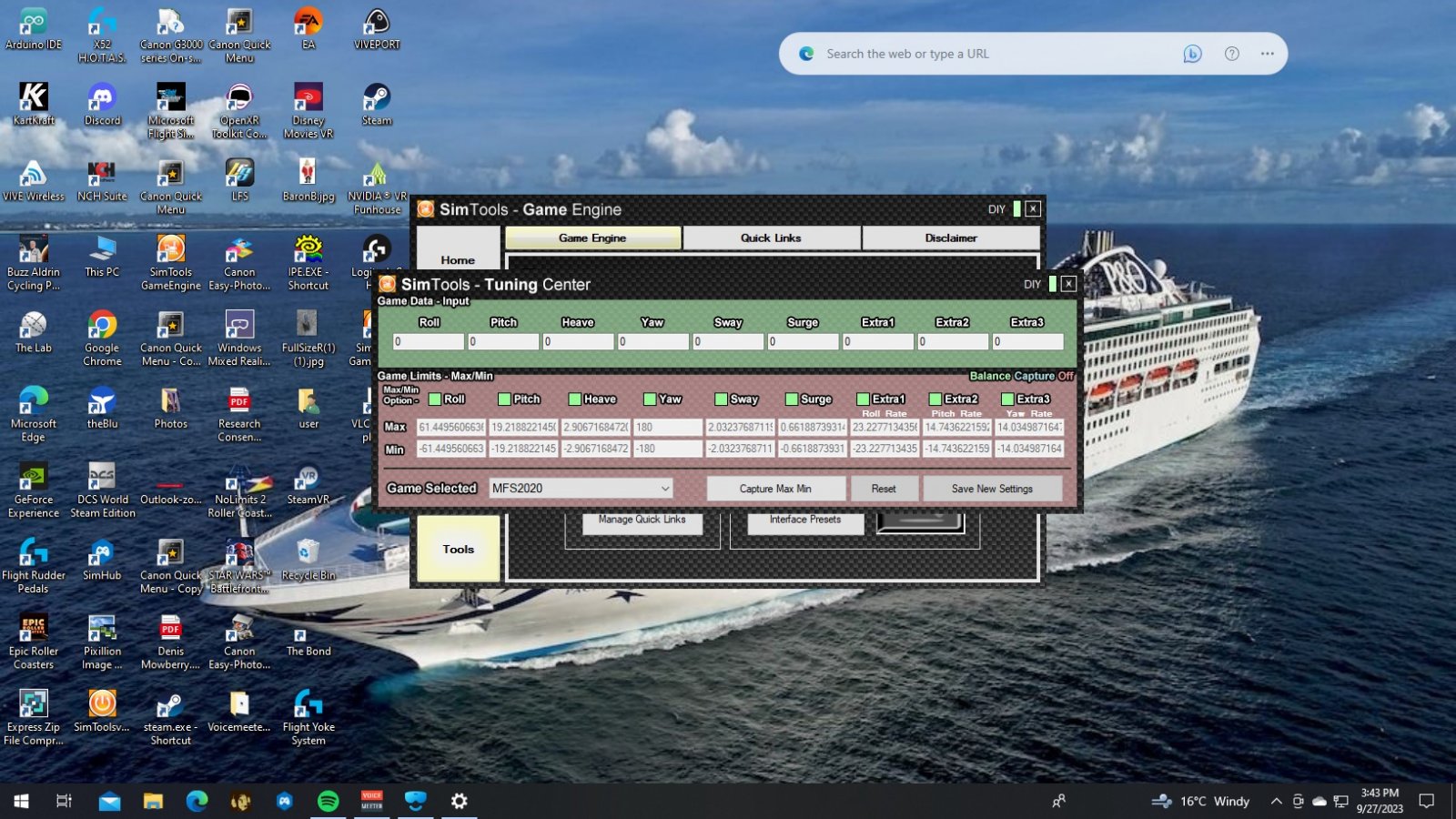The image size is (1456, 819).
Task: Open the browser search bar options menu
Action: click(x=1267, y=54)
